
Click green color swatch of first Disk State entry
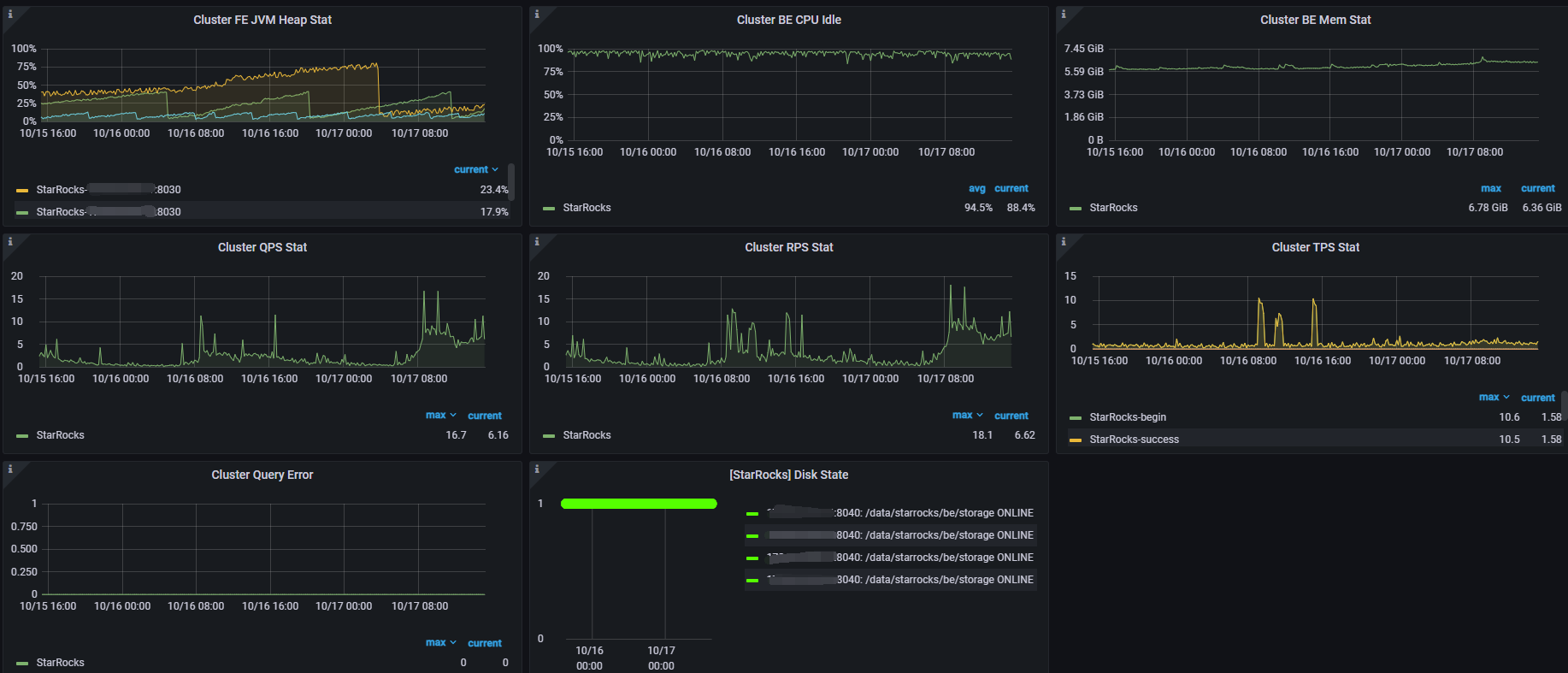click(x=752, y=514)
